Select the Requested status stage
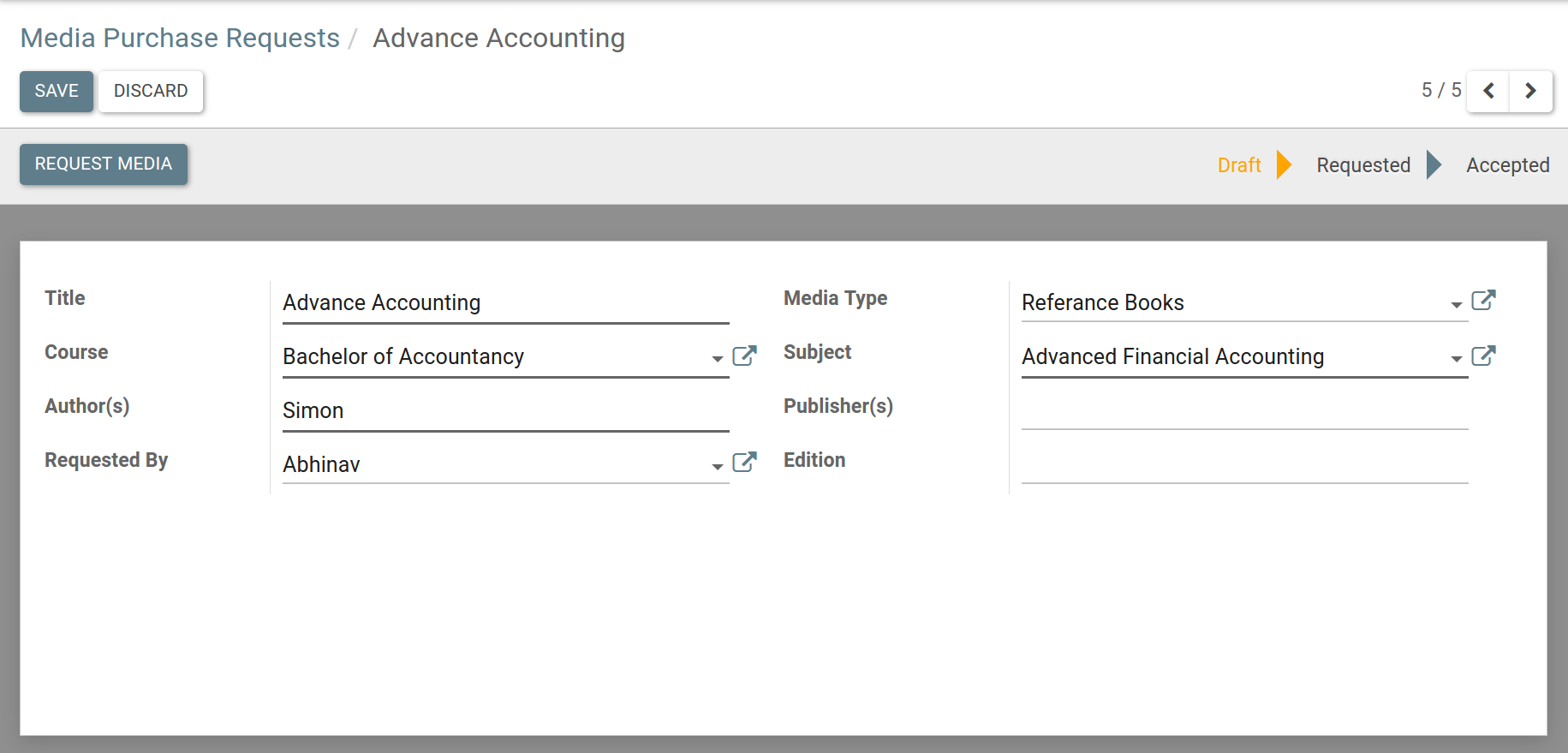Viewport: 1568px width, 753px height. click(1362, 165)
